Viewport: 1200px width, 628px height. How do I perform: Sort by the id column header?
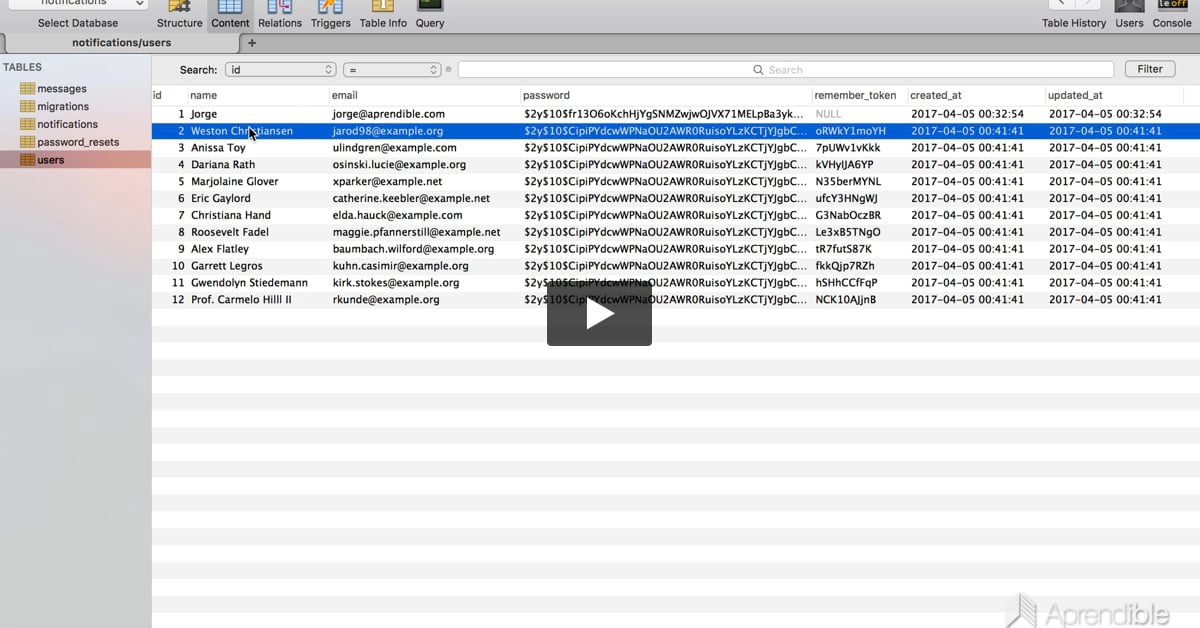169,95
